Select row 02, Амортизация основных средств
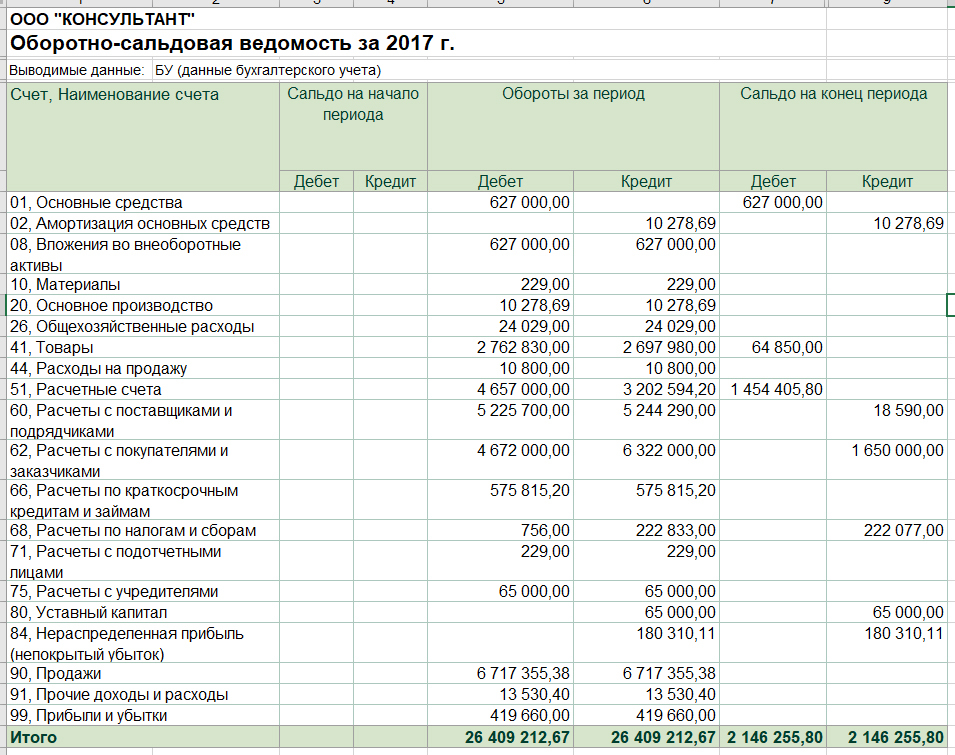955x755 pixels. tap(478, 223)
